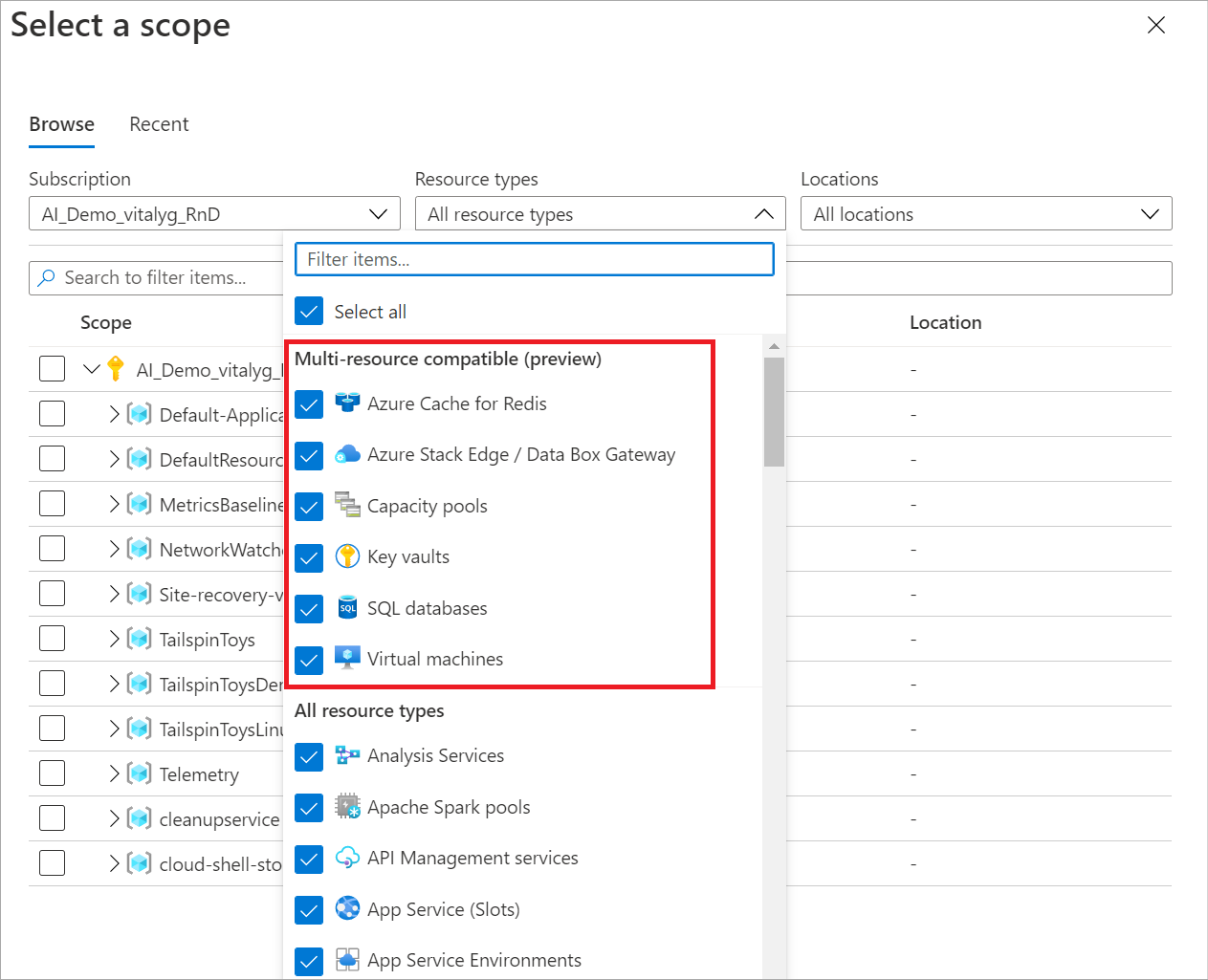Click the App Service (Slots) label
1208x980 pixels.
[x=444, y=909]
